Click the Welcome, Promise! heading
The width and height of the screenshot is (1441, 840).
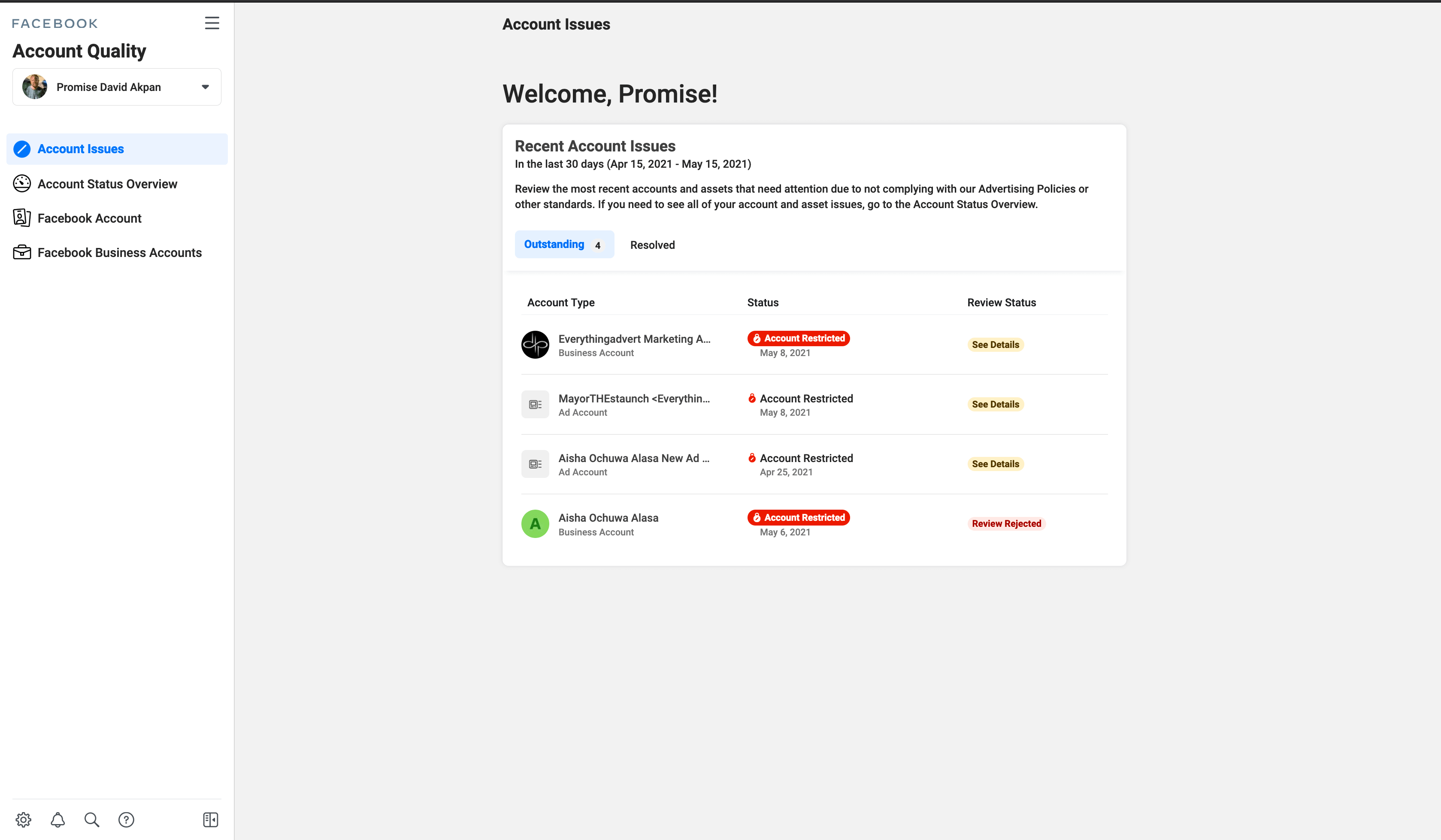coord(609,94)
